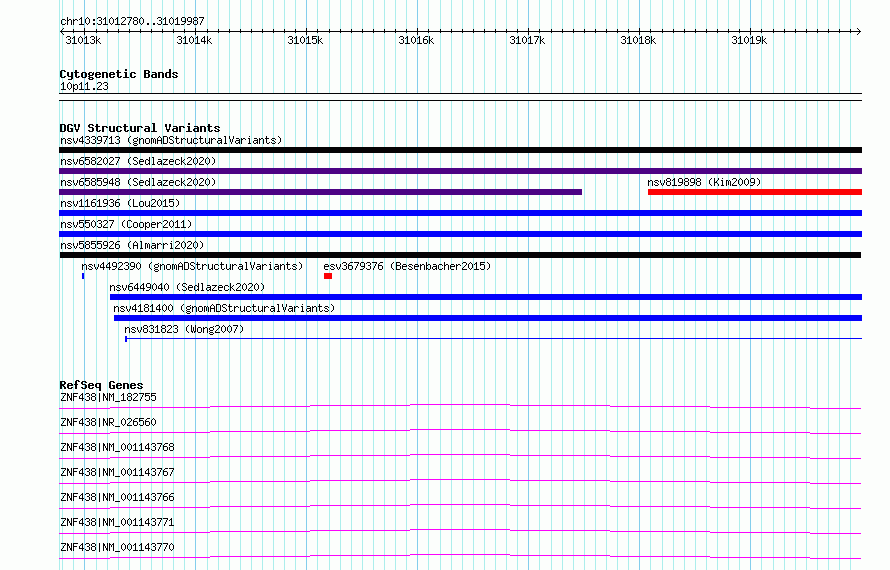Open nsv6585948 (Sedlazeck2020) variant label

pyautogui.click(x=138, y=182)
